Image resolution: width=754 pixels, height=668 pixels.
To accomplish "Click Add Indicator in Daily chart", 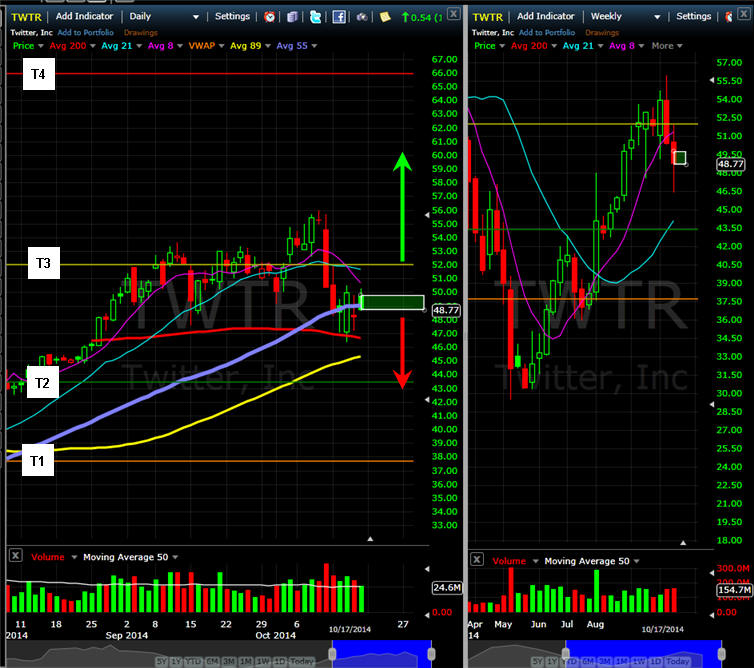I will pos(84,16).
